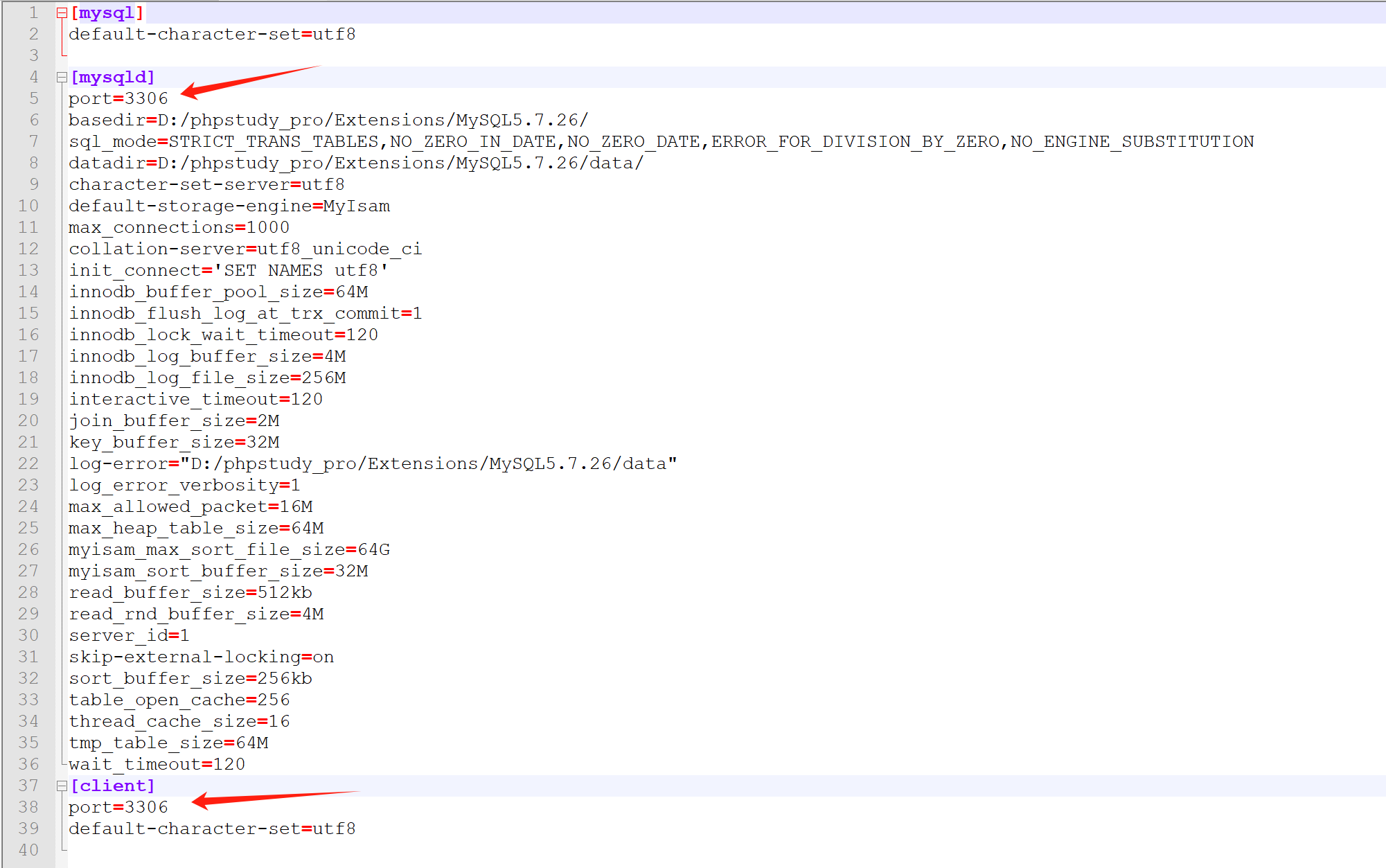This screenshot has width=1386, height=868.
Task: Collapse the [mysqld] section fold marker
Action: (x=62, y=77)
